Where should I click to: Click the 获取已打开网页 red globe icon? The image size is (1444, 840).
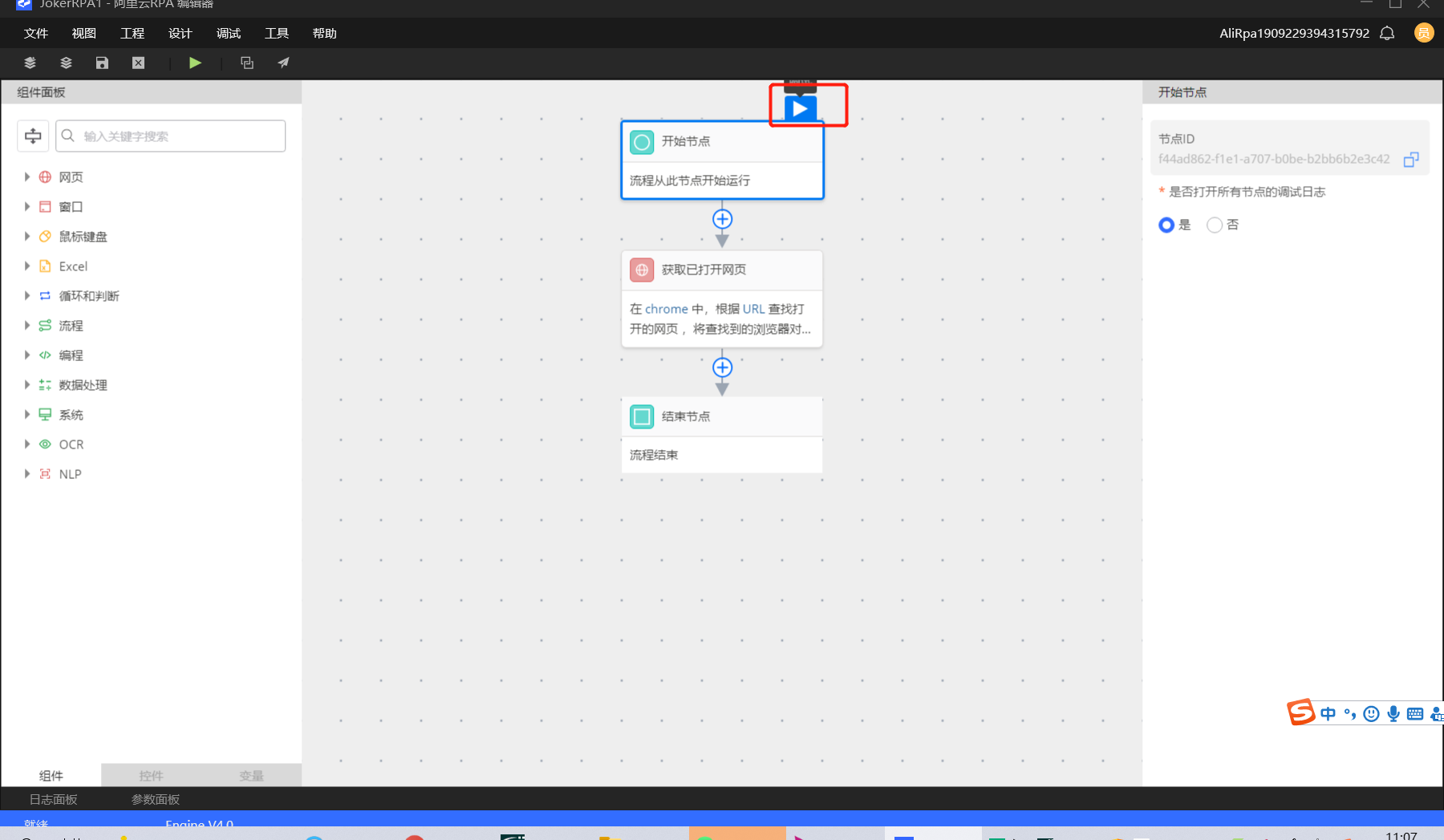(x=642, y=270)
